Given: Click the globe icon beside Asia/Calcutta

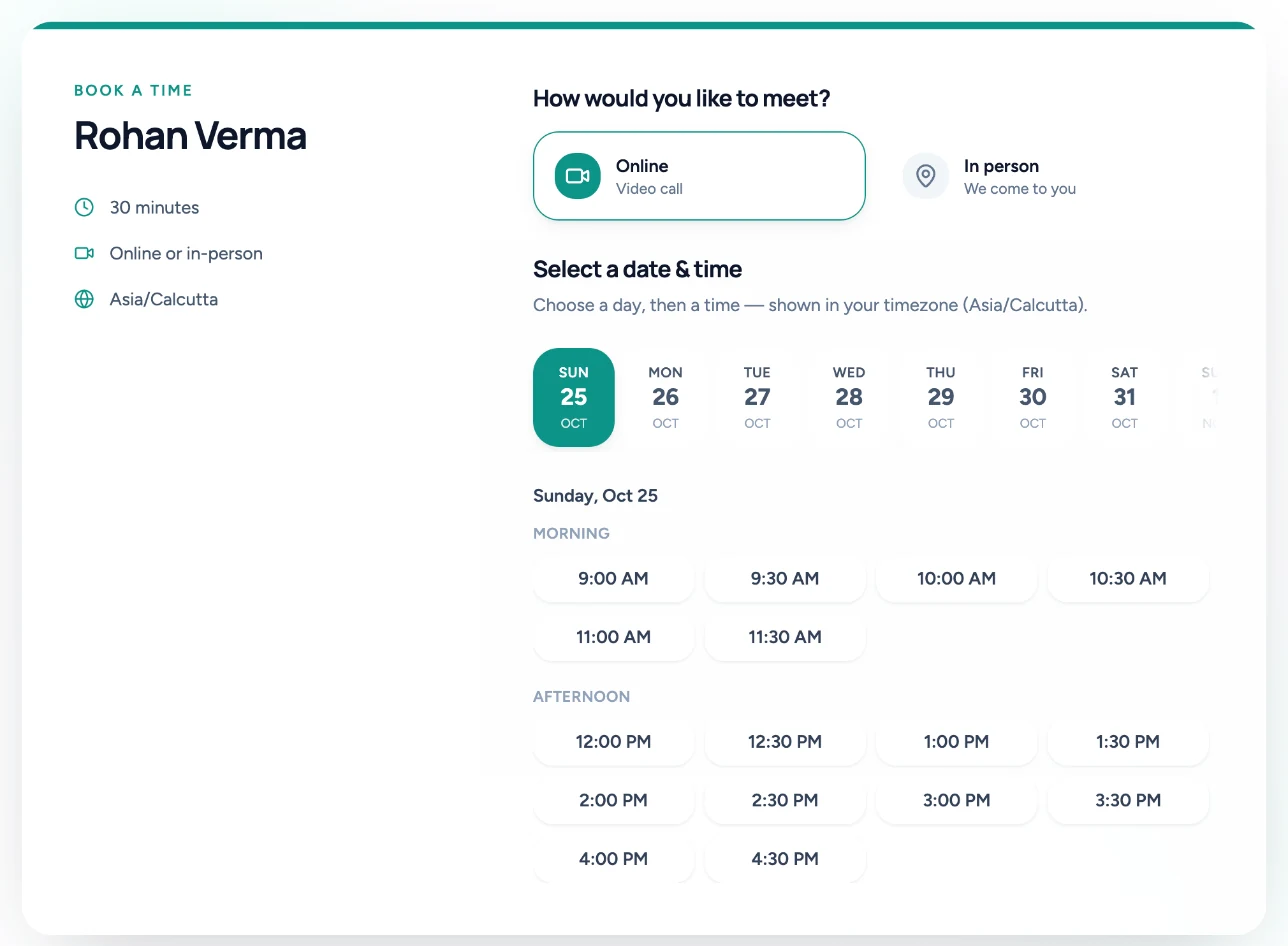Looking at the screenshot, I should pos(85,299).
